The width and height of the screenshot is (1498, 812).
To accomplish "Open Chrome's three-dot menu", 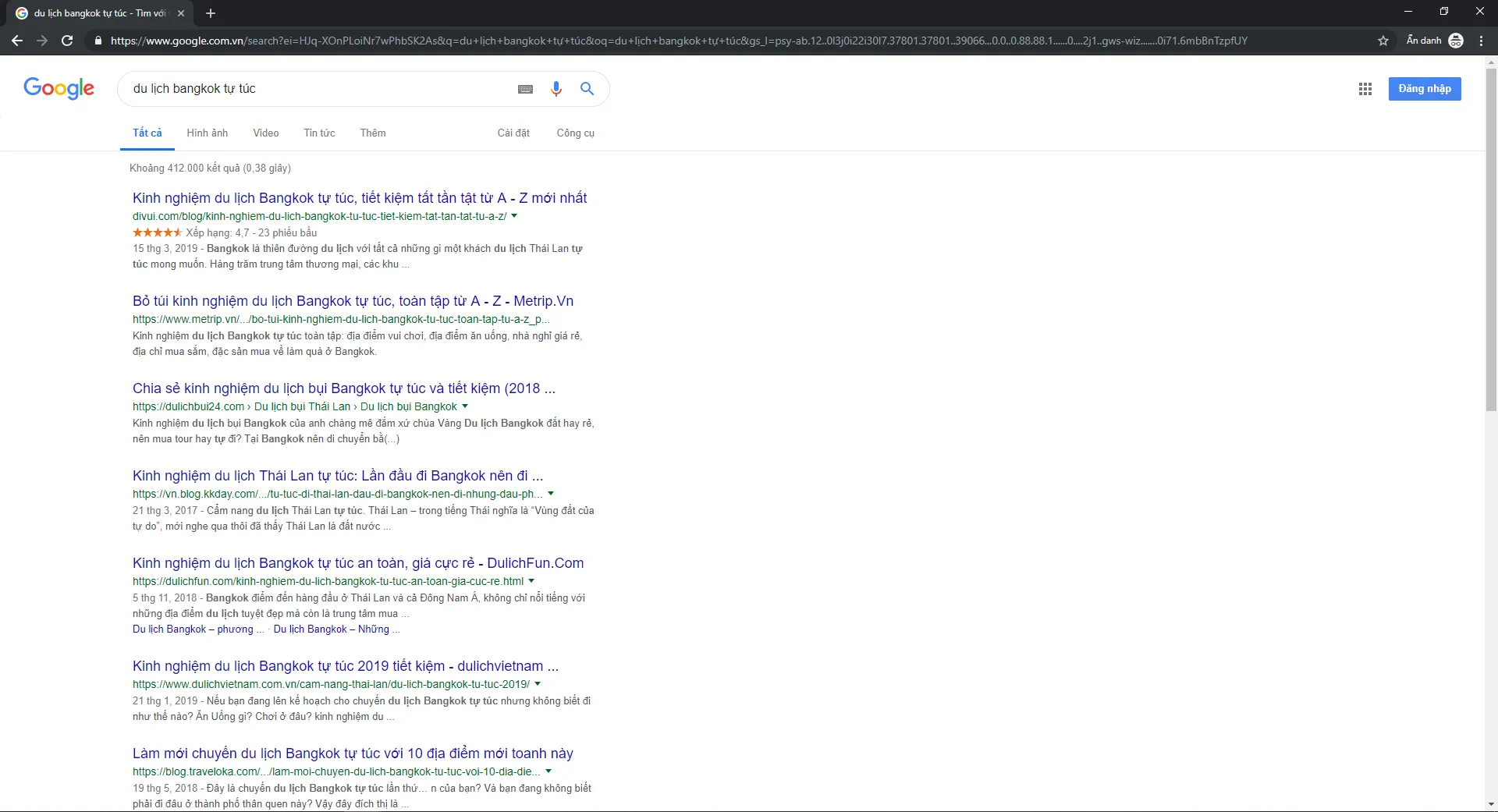I will [1481, 41].
